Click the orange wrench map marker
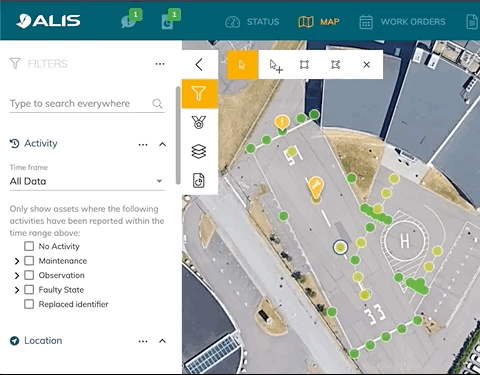 tap(316, 188)
